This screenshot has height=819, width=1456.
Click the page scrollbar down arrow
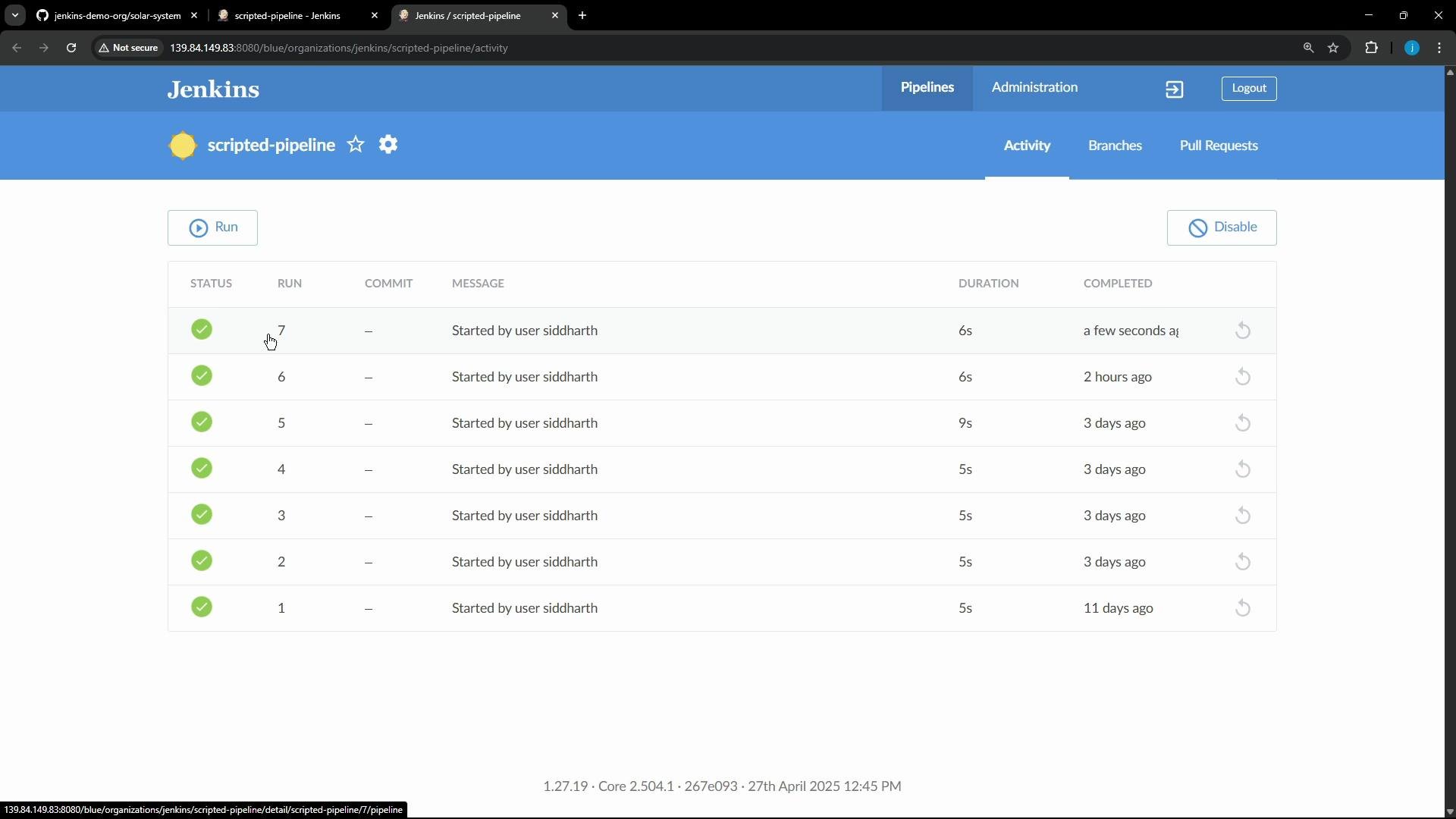click(x=1450, y=811)
